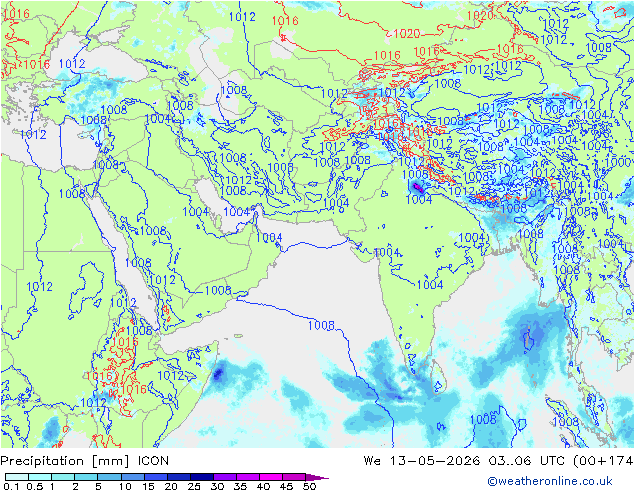The width and height of the screenshot is (634, 490).
Task: Select the time range '03..06 UTC'
Action: tap(526, 461)
